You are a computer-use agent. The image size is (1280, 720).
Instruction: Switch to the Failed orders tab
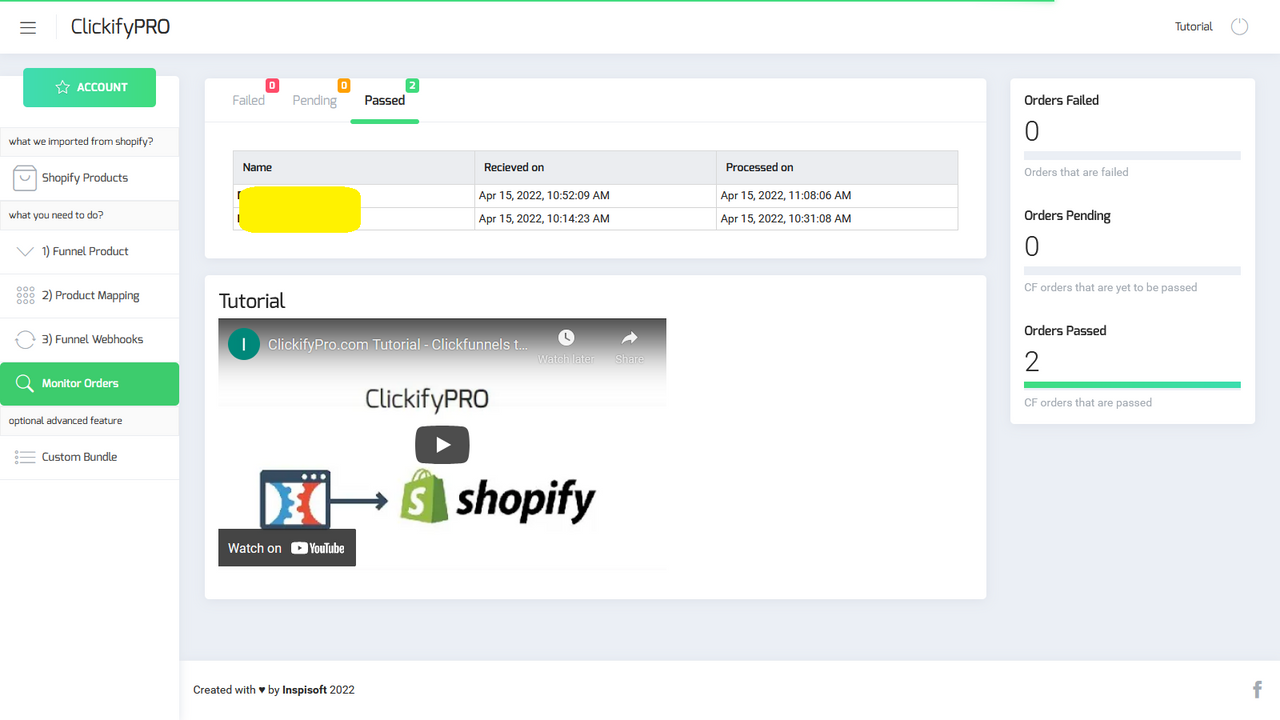(x=249, y=100)
